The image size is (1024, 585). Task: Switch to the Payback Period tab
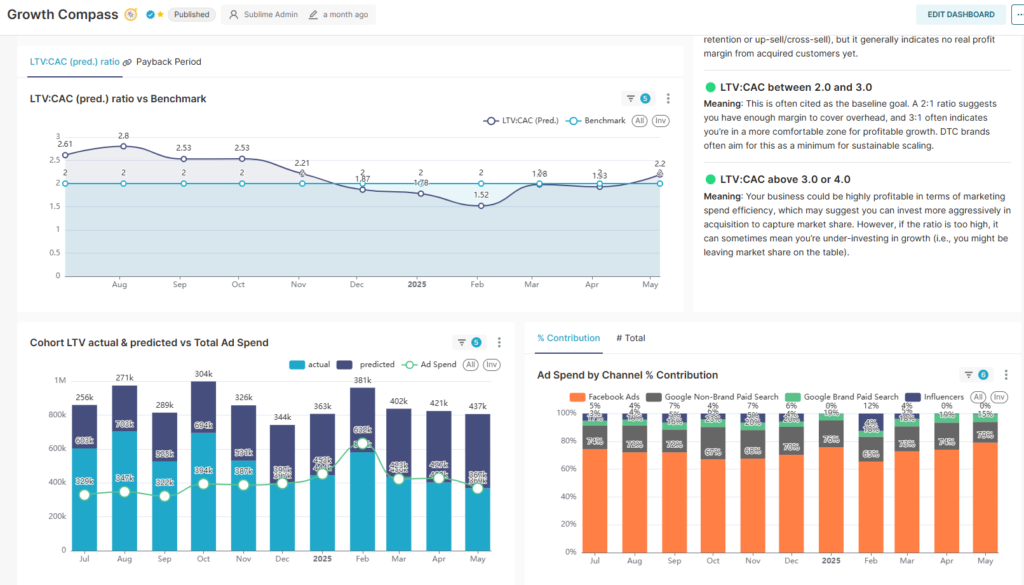pos(168,62)
